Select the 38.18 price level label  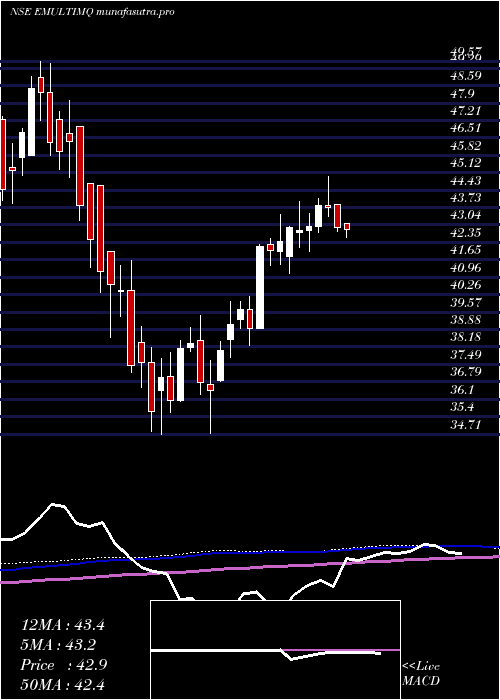pos(465,337)
